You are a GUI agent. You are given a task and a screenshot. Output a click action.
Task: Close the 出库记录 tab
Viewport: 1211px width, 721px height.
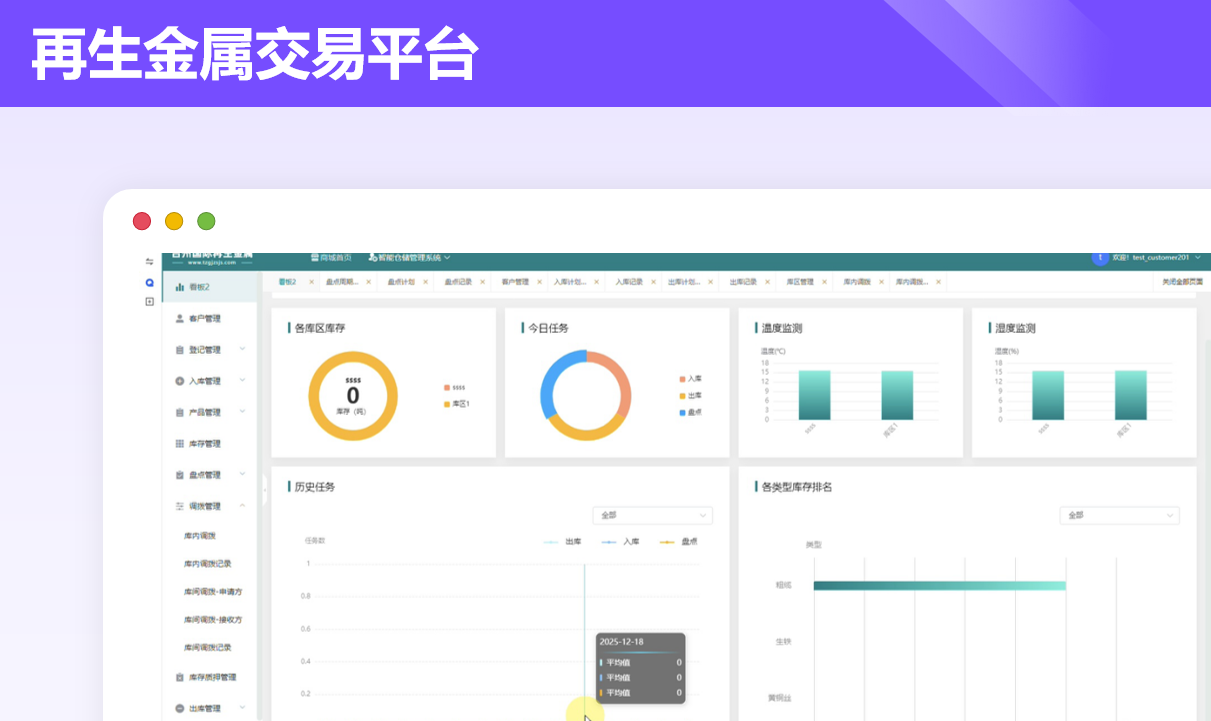click(x=768, y=282)
